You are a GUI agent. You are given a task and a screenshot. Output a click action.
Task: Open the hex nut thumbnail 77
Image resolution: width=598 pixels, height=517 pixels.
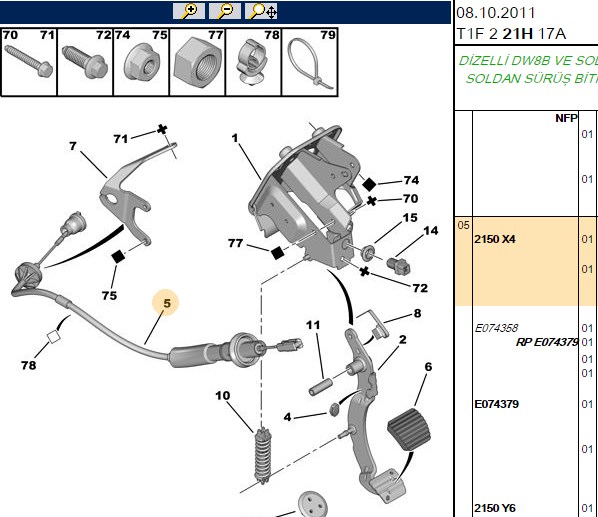(x=197, y=62)
